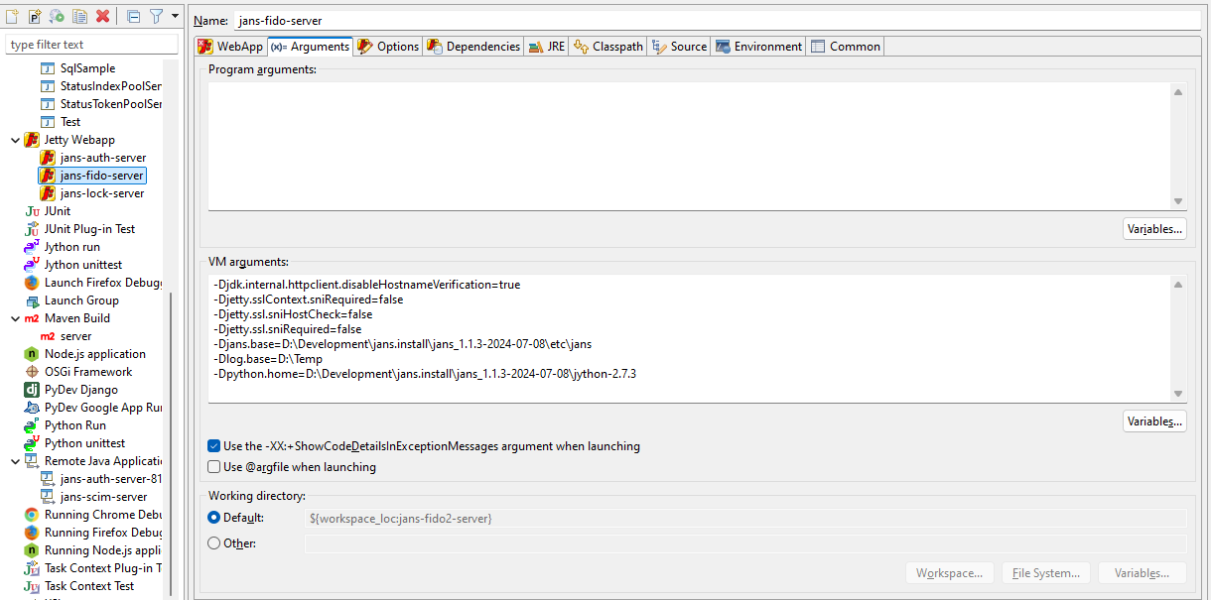Collapse all launch configuration tree nodes
This screenshot has width=1211, height=600.
tap(133, 16)
